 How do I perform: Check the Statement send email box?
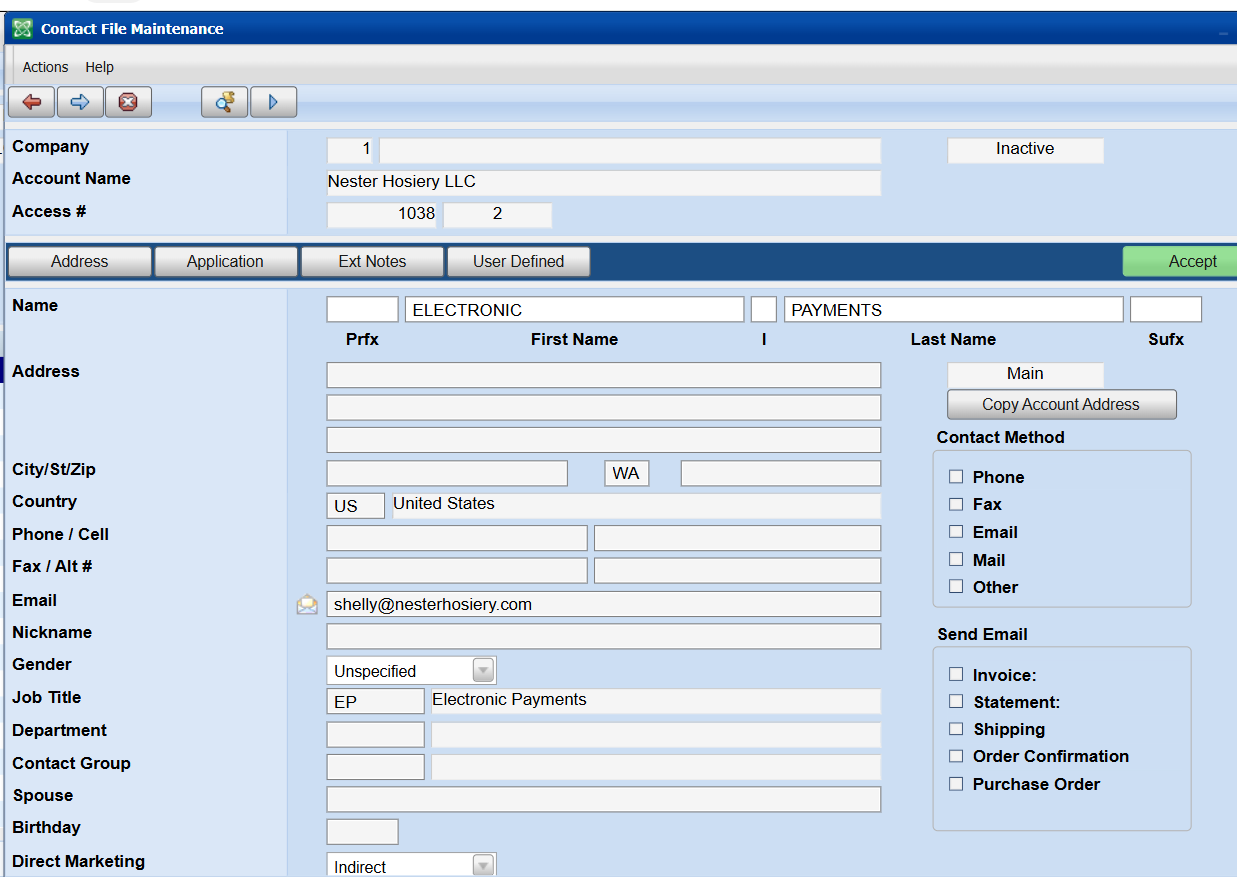(956, 702)
